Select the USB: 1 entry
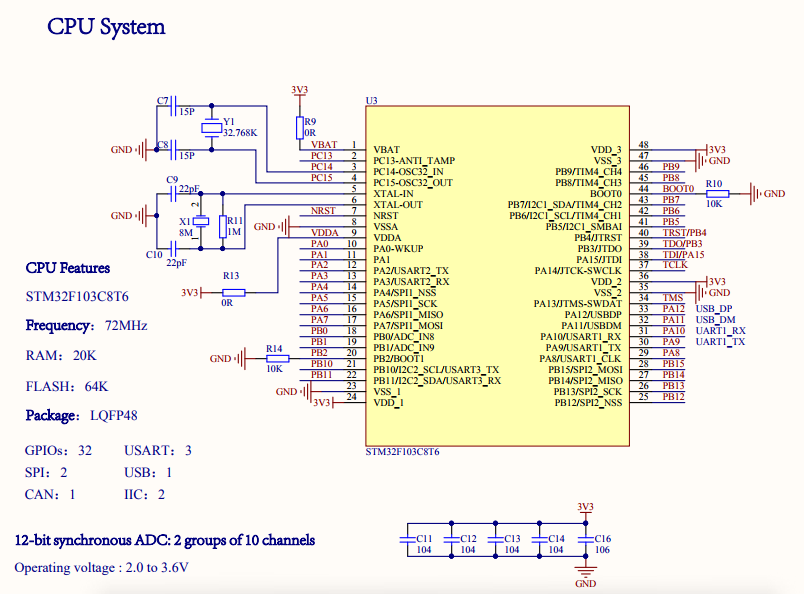Viewport: 804px width, 594px height. 148,472
